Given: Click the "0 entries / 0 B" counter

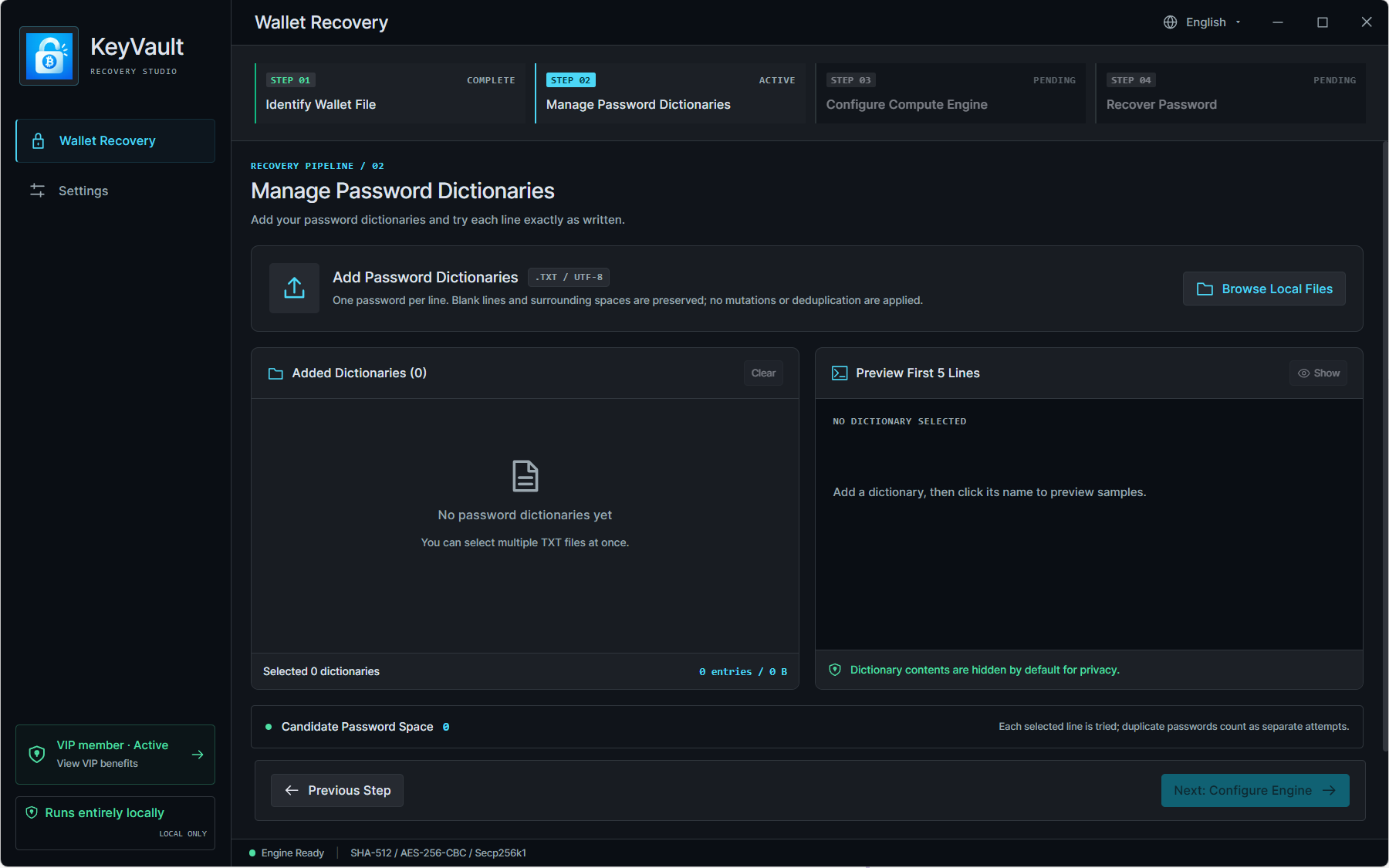Looking at the screenshot, I should click(x=743, y=672).
